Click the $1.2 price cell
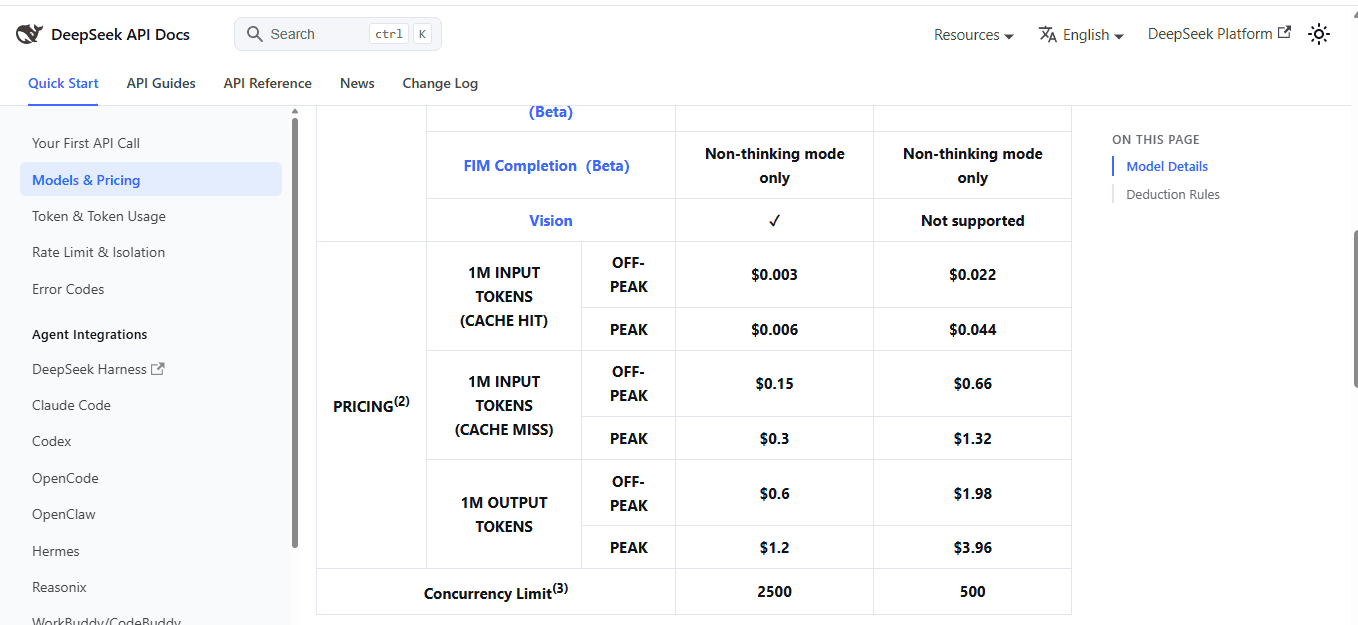 775,547
